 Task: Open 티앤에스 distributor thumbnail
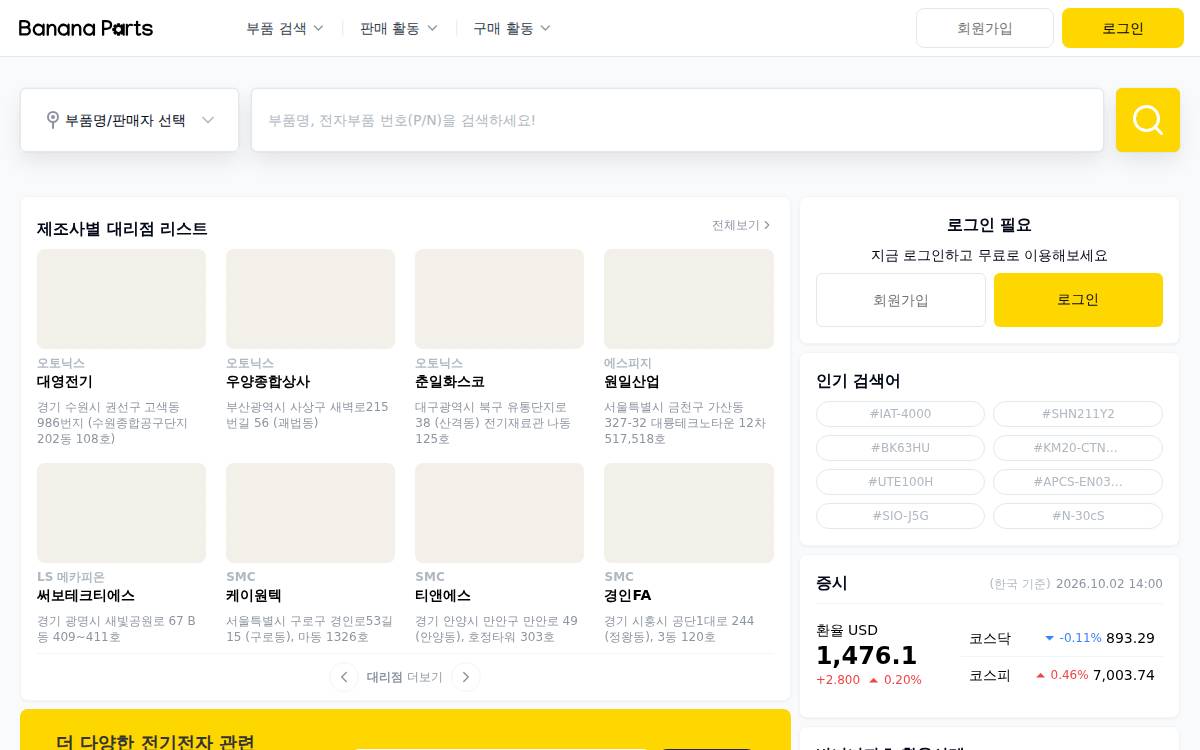pyautogui.click(x=499, y=513)
